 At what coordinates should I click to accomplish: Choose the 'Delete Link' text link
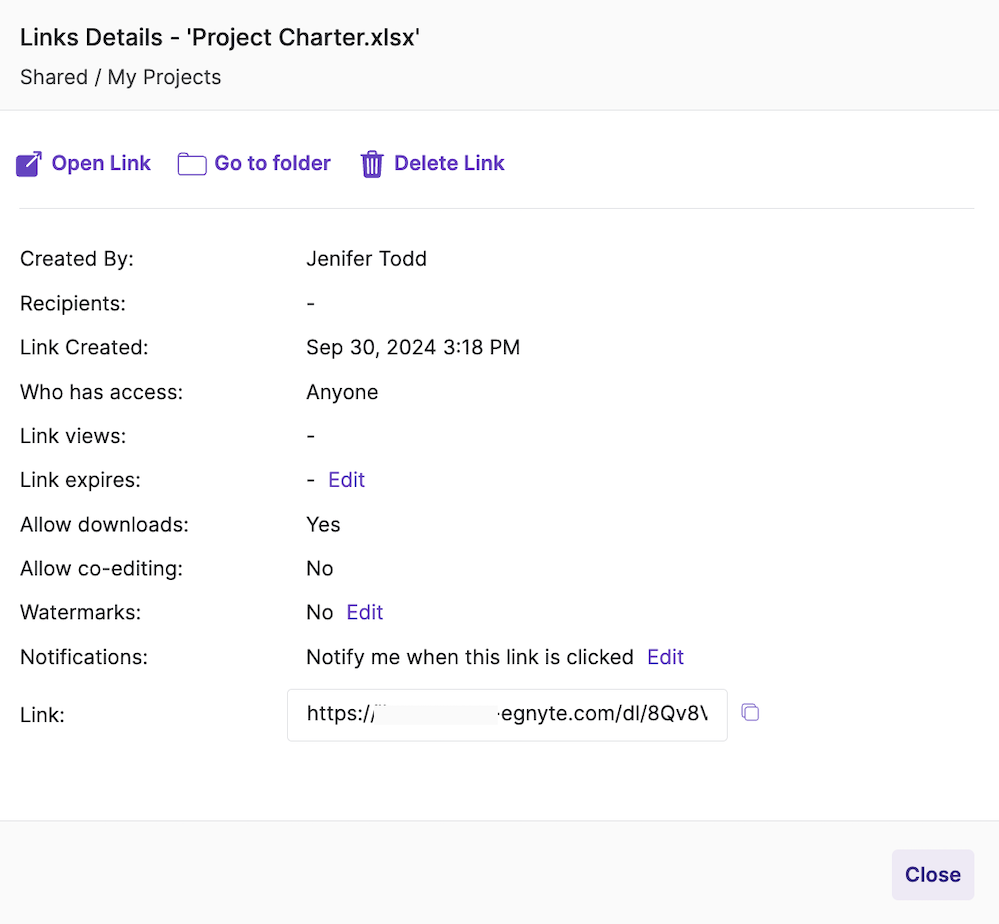449,163
